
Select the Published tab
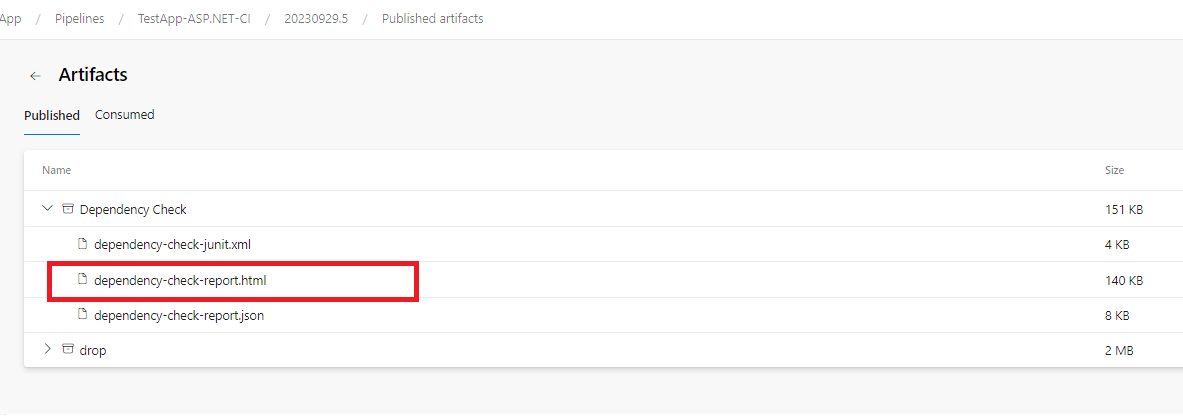point(52,115)
